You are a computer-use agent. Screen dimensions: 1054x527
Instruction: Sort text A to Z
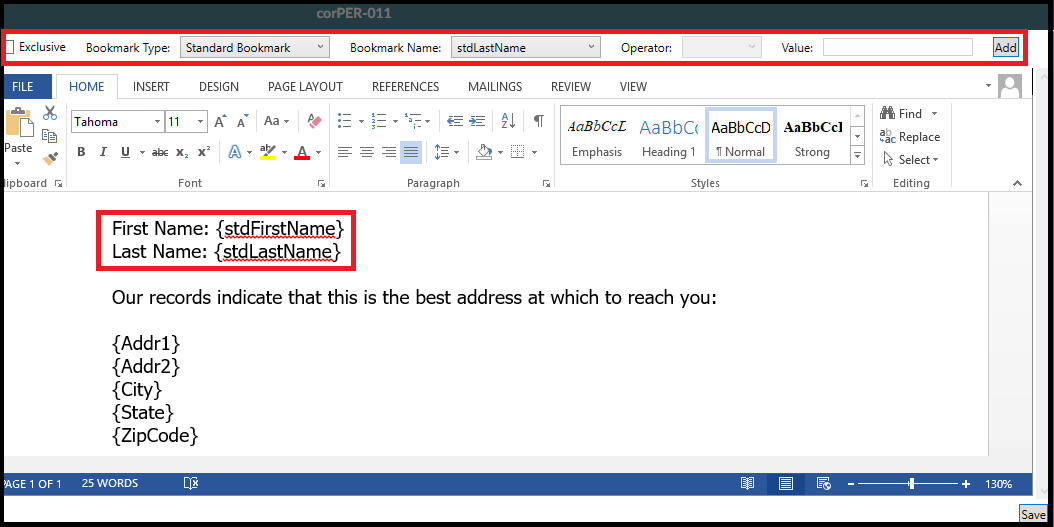[509, 121]
